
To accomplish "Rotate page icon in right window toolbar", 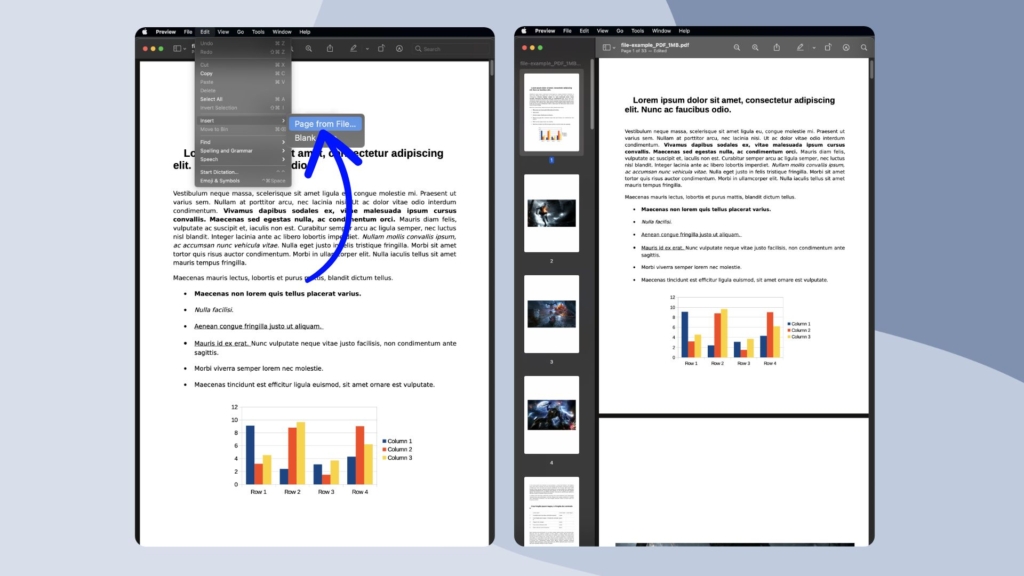I will (827, 47).
